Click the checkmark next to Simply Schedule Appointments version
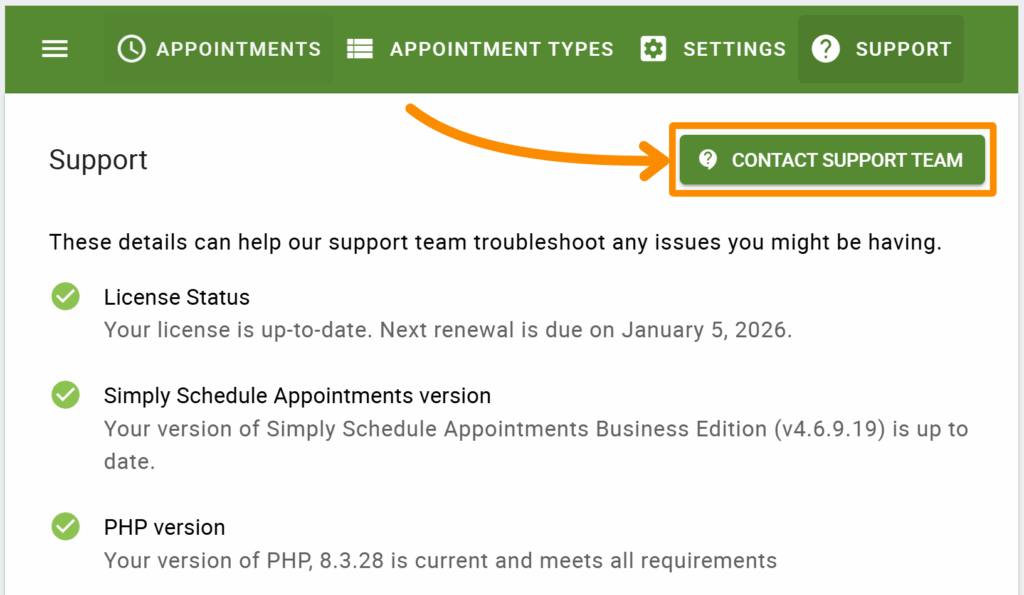The image size is (1024, 595). pyautogui.click(x=65, y=395)
